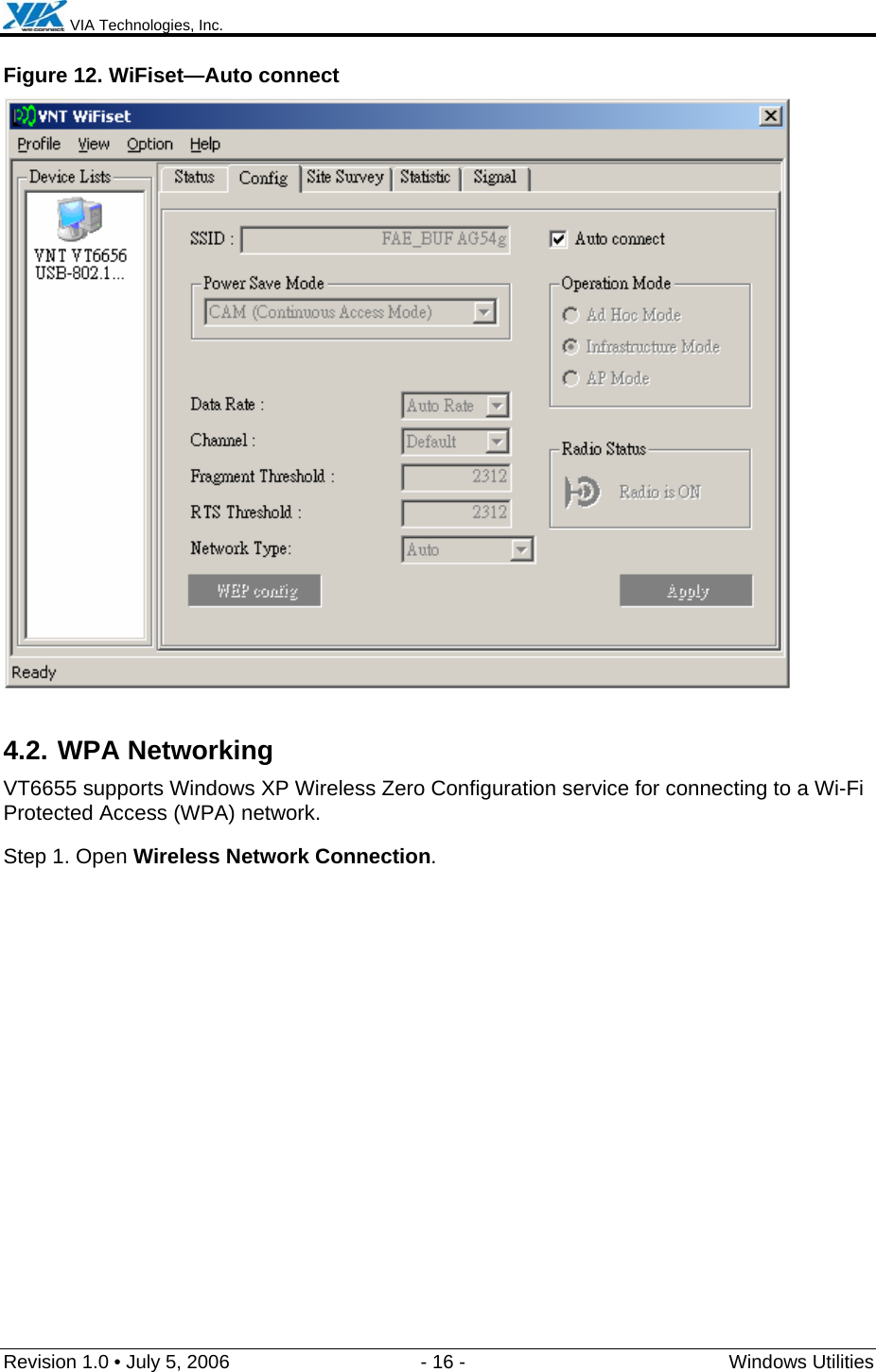The width and height of the screenshot is (876, 1372).
Task: Expand the Power Save Mode dropdown
Action: pyautogui.click(x=484, y=312)
